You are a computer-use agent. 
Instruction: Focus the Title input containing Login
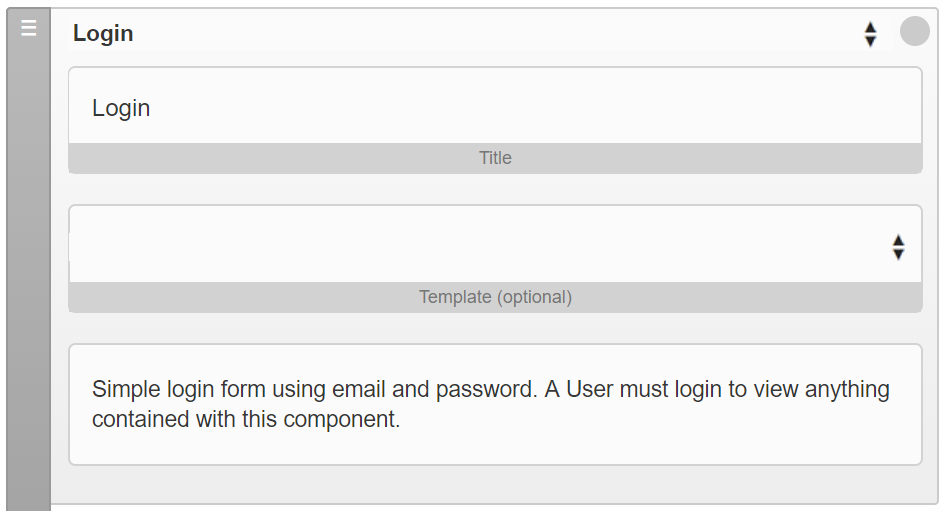pos(495,107)
